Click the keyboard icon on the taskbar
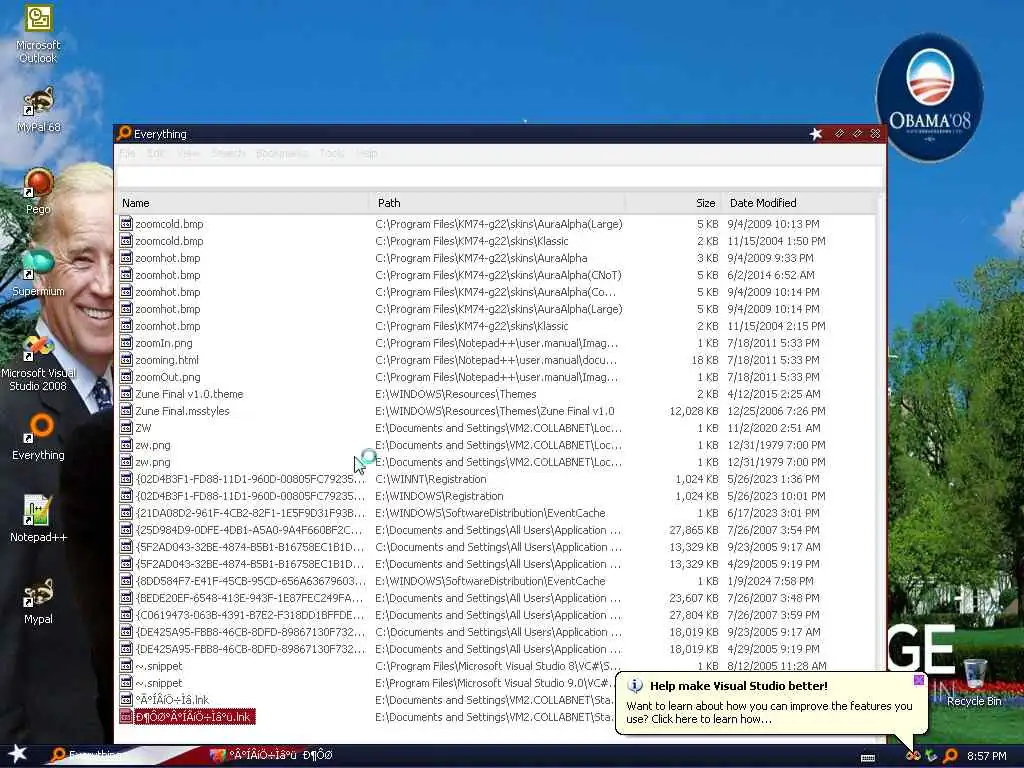 (x=868, y=758)
